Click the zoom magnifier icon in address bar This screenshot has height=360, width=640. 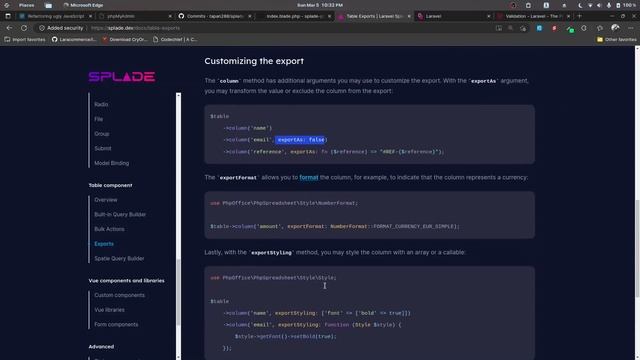tap(511, 28)
